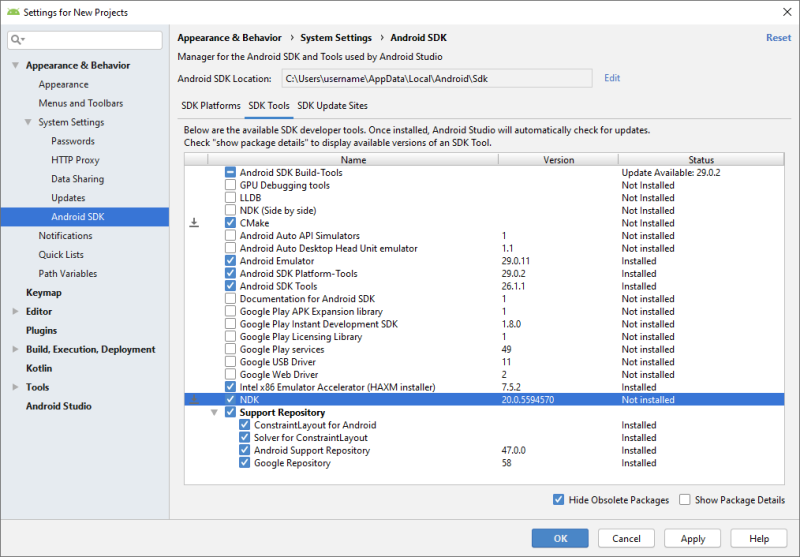Click the download icon beside the NDK row
This screenshot has width=800, height=557.
tap(194, 399)
